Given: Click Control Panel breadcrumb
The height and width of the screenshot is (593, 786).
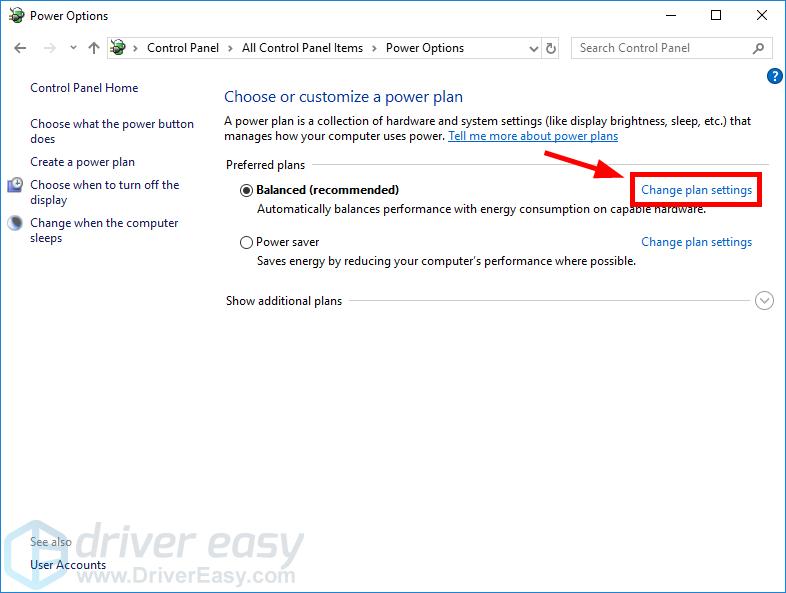Looking at the screenshot, I should tap(182, 48).
